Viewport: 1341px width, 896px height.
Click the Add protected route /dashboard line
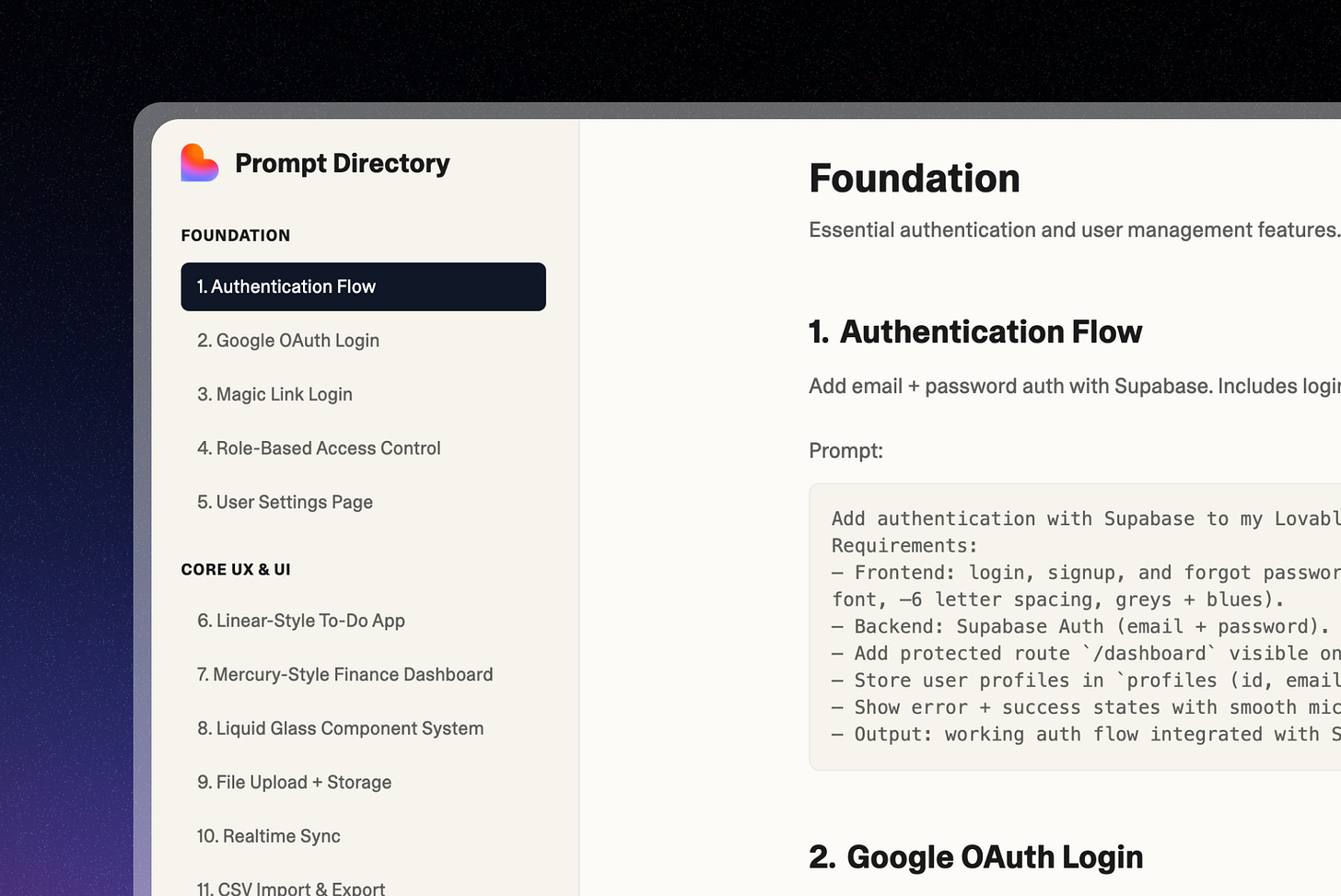(x=1086, y=654)
